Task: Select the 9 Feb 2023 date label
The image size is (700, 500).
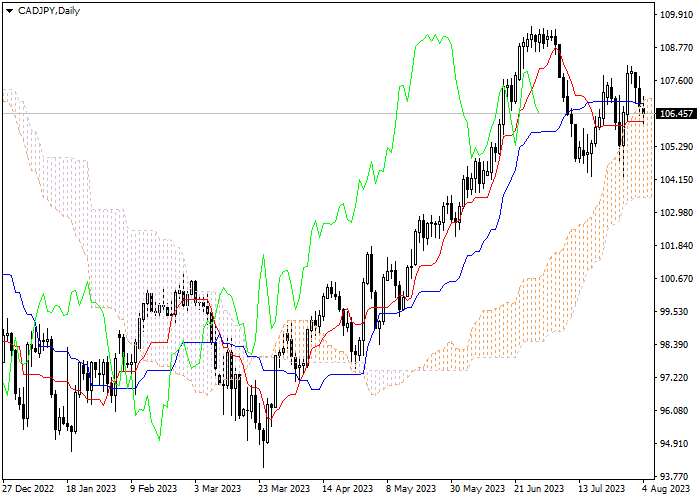Action: pyautogui.click(x=154, y=489)
